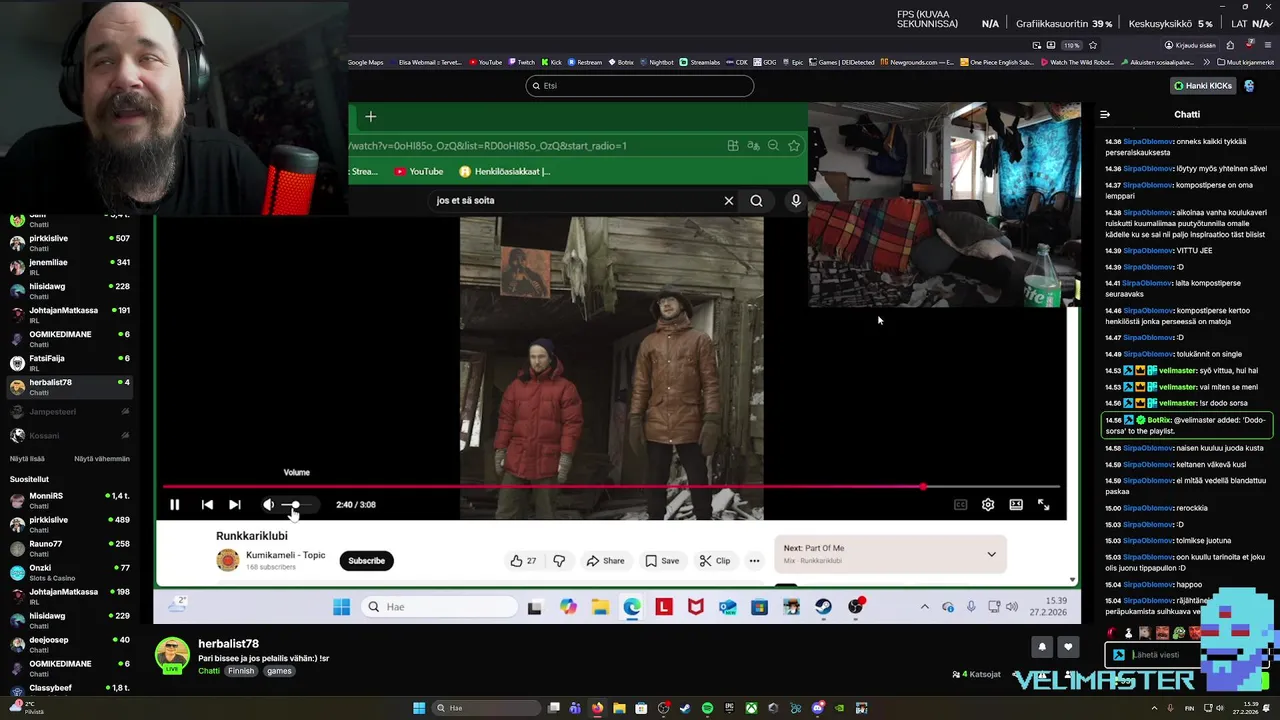The height and width of the screenshot is (720, 1280).
Task: Click the games tag under stream title
Action: point(279,671)
